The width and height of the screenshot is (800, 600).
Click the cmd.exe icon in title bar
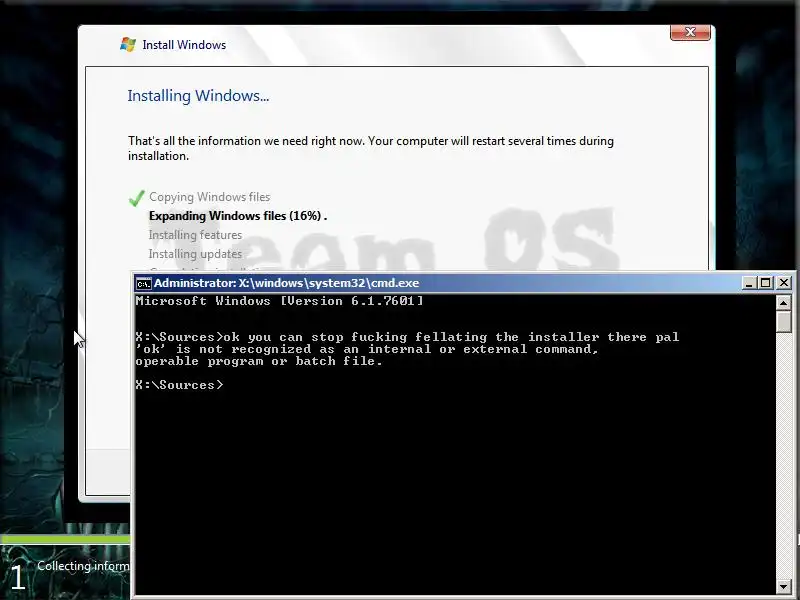[143, 283]
